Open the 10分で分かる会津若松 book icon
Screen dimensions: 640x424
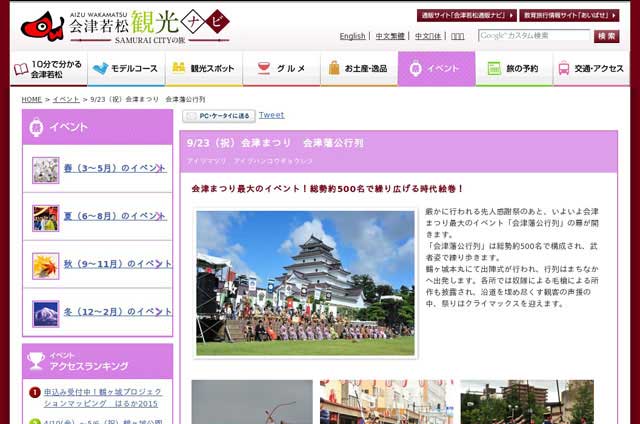pos(21,69)
